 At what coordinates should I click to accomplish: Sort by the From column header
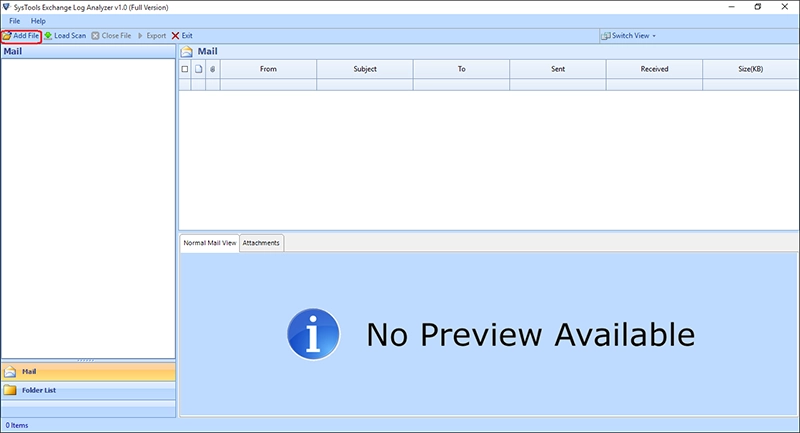tap(268, 69)
